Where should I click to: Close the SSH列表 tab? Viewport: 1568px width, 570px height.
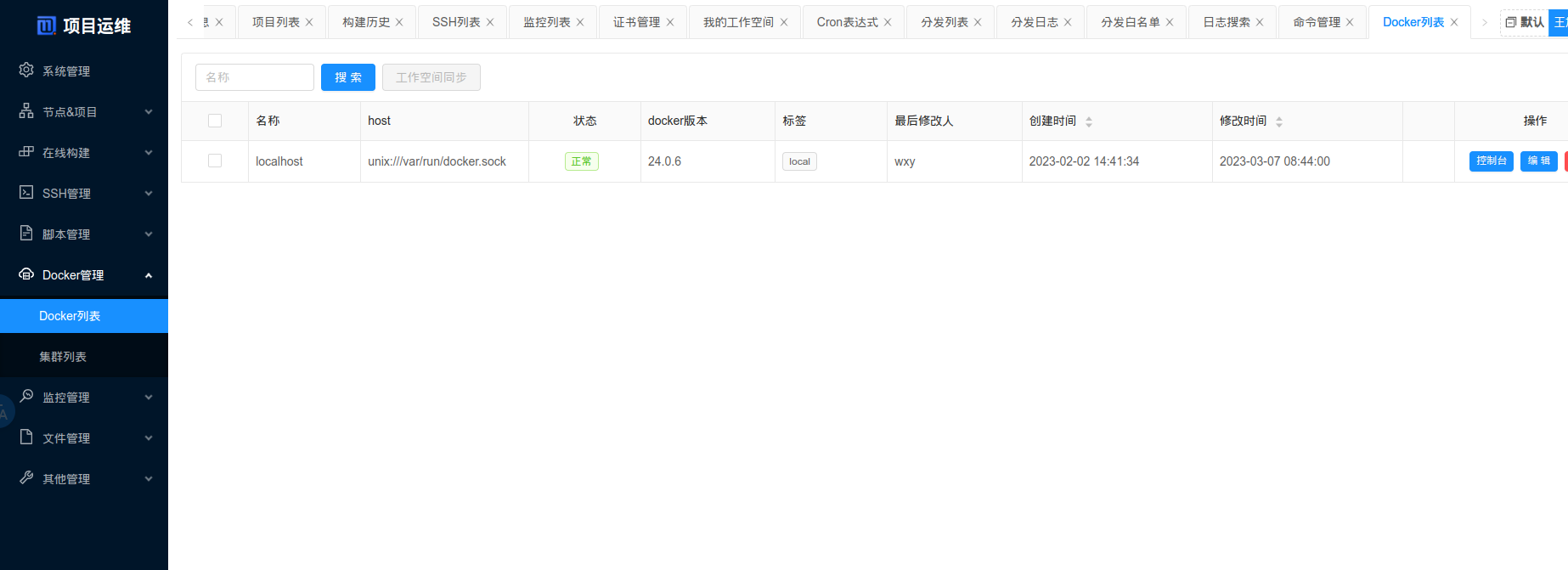pos(490,22)
